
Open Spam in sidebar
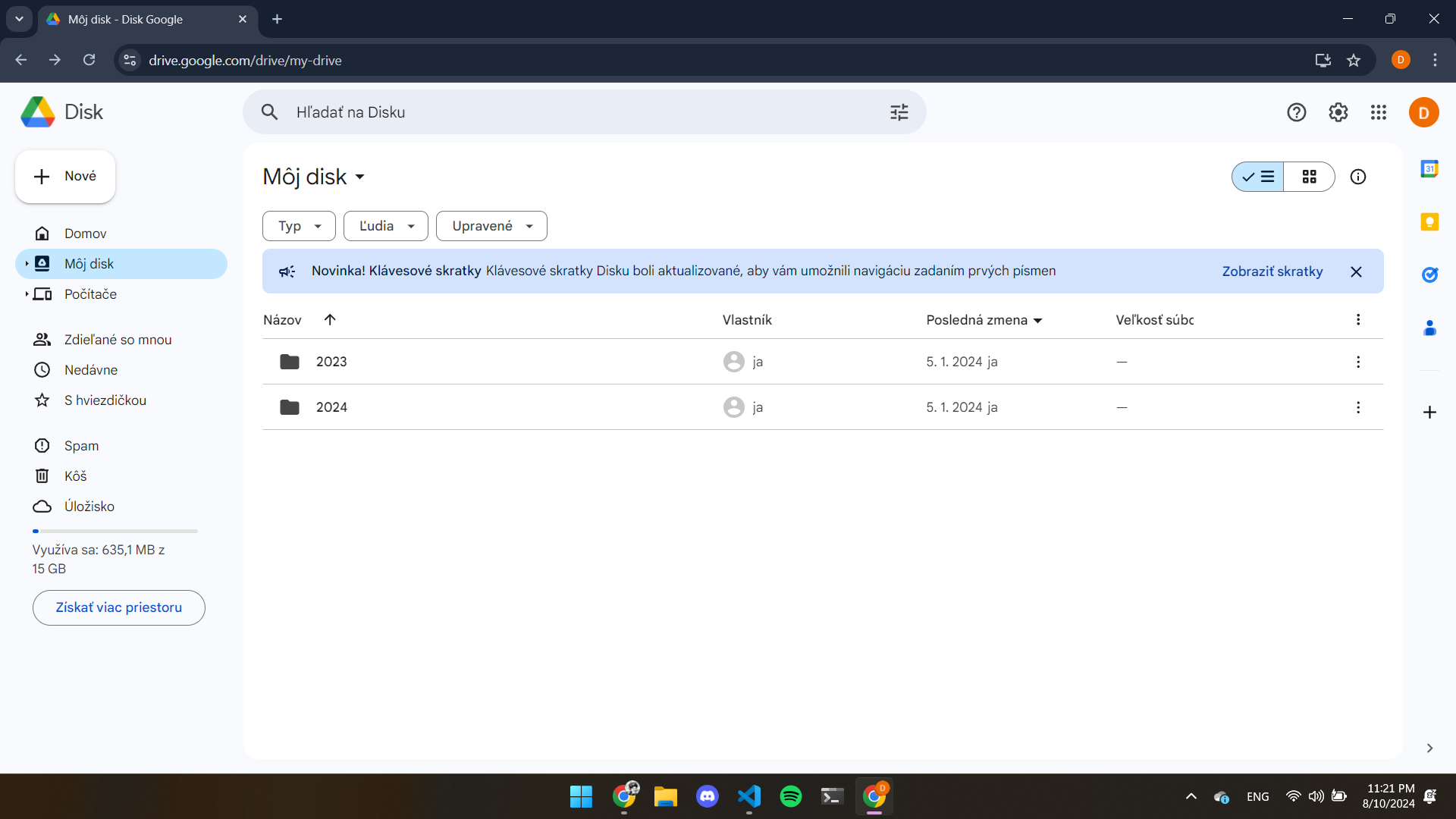(121, 446)
